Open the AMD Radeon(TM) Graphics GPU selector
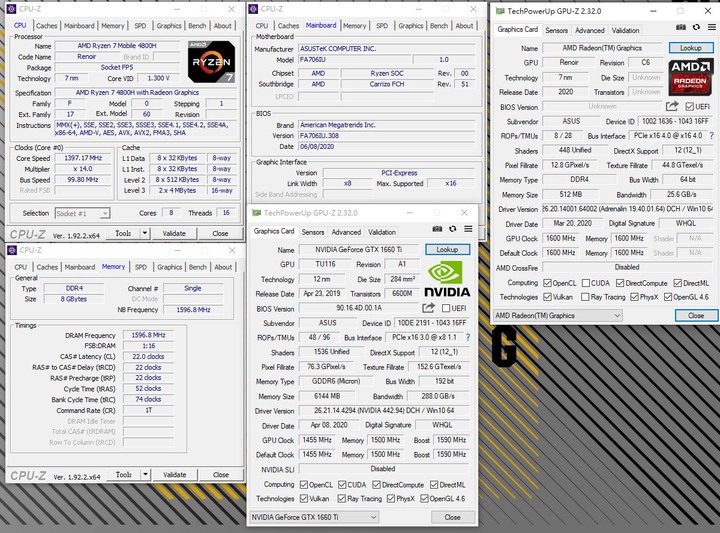The width and height of the screenshot is (720, 533). pos(557,315)
